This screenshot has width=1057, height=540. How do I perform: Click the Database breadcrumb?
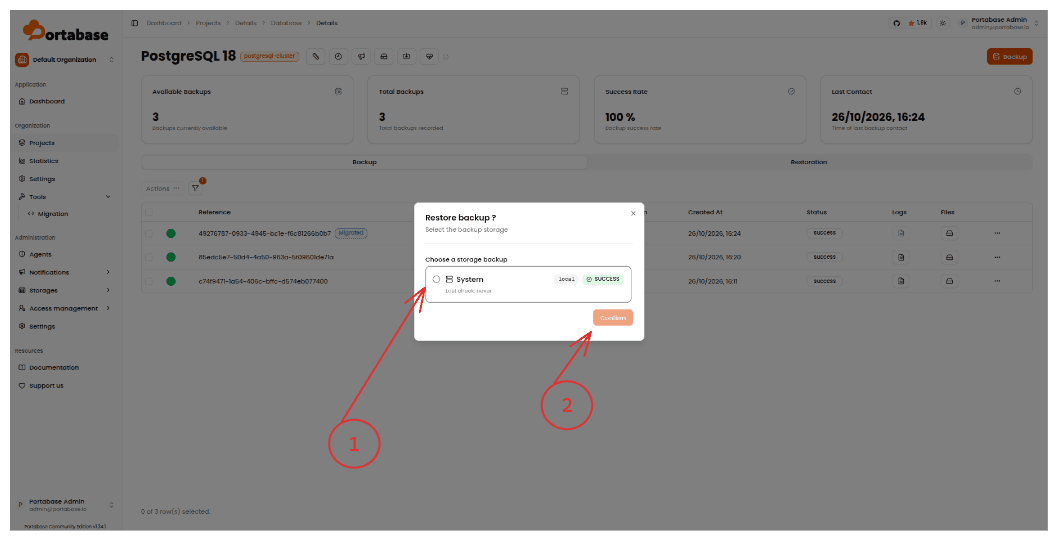point(286,23)
